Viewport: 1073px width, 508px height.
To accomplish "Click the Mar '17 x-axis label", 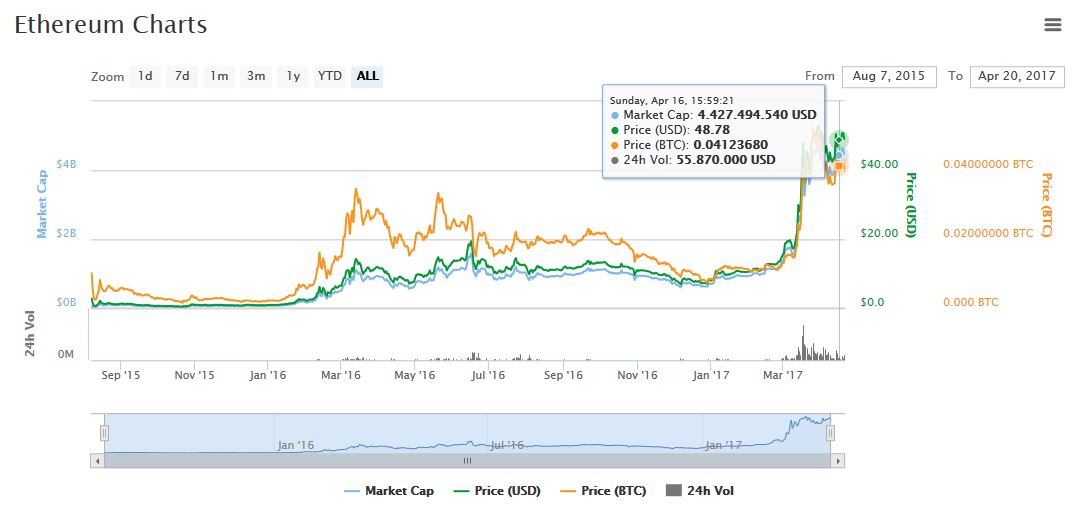I will pyautogui.click(x=784, y=375).
